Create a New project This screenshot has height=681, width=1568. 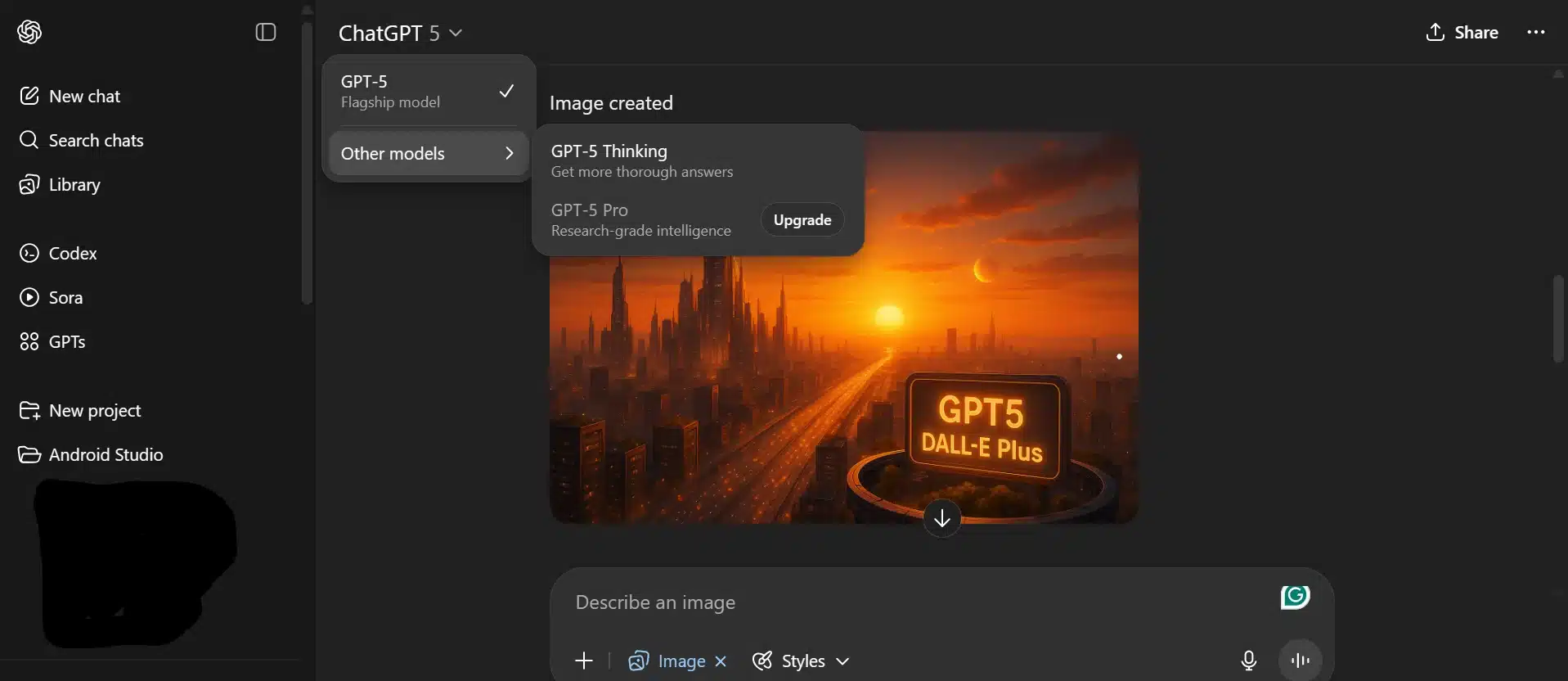pos(80,410)
